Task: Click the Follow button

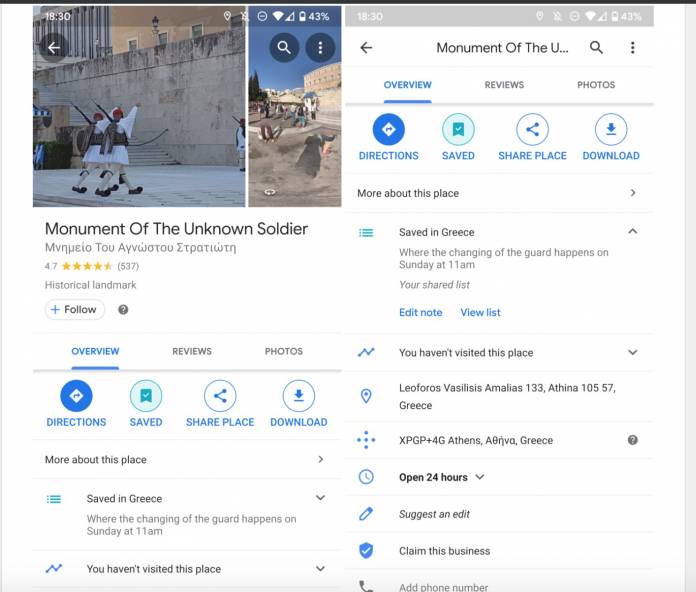Action: (x=75, y=309)
